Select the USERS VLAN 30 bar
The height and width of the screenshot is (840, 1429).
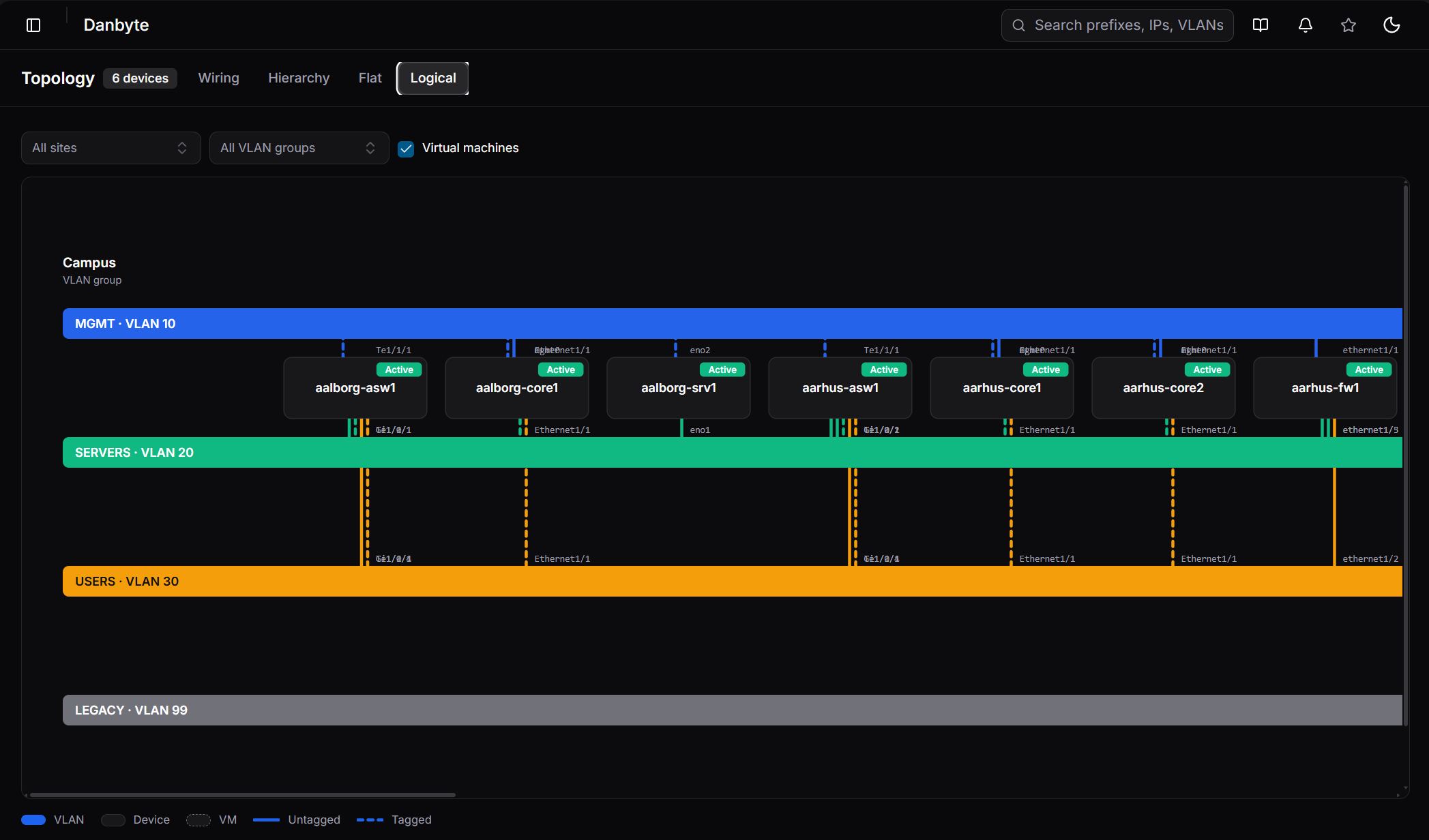[733, 582]
